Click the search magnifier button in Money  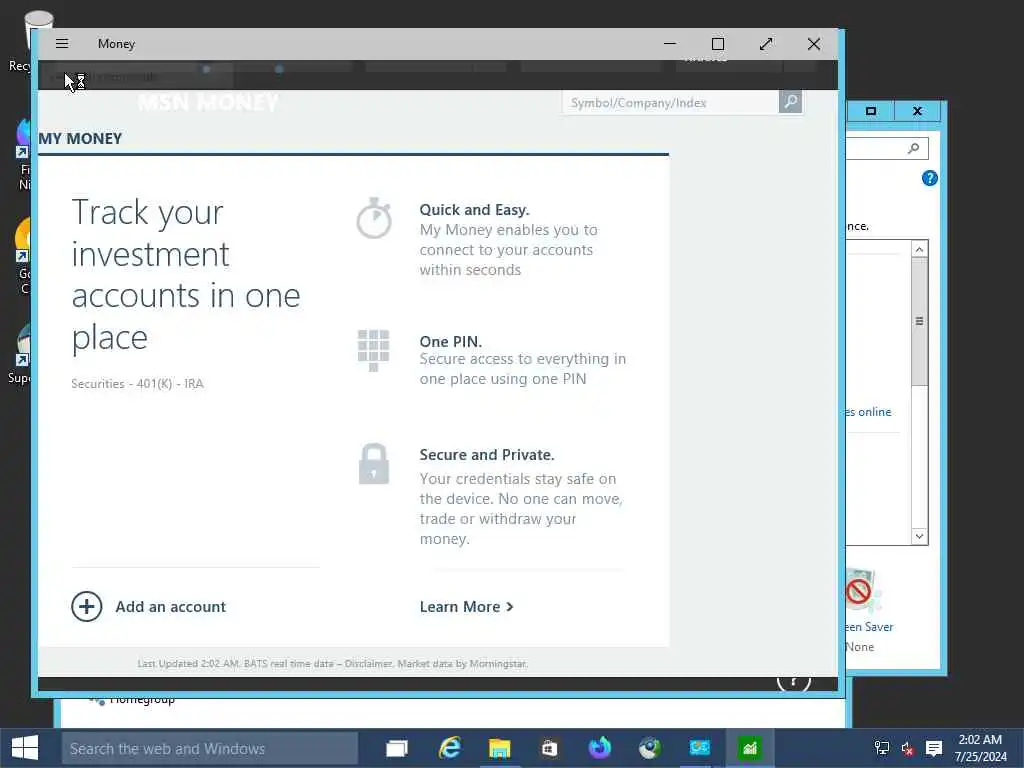click(790, 102)
